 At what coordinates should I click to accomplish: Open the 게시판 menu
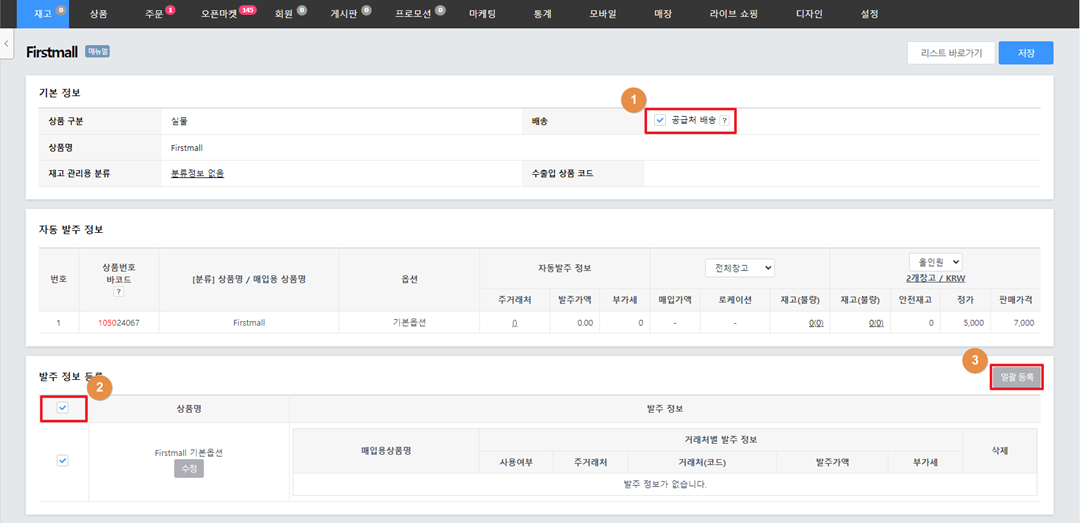[344, 14]
